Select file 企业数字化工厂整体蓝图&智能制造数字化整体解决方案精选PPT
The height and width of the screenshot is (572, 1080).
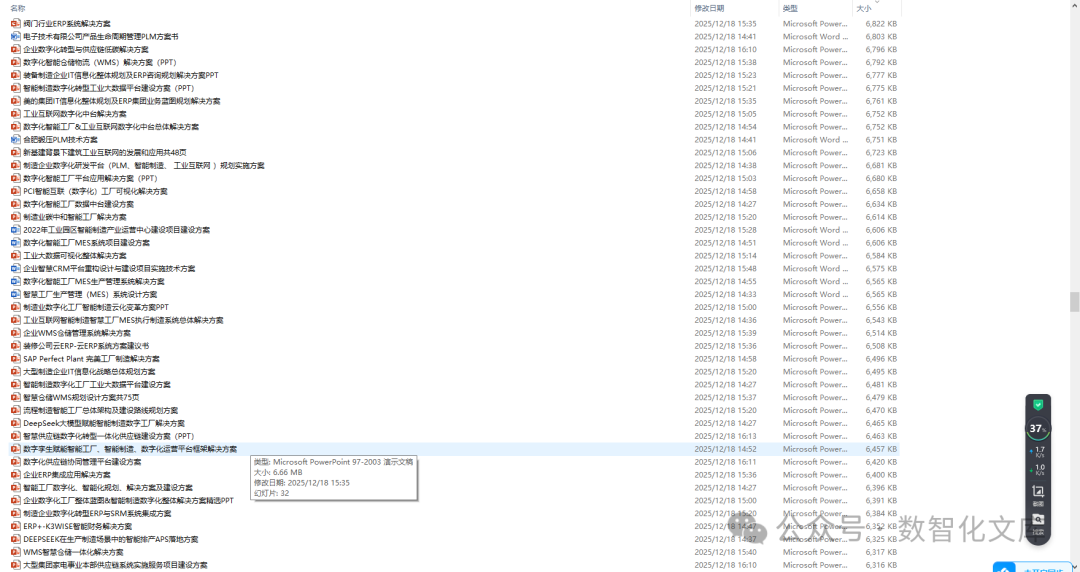tap(128, 500)
